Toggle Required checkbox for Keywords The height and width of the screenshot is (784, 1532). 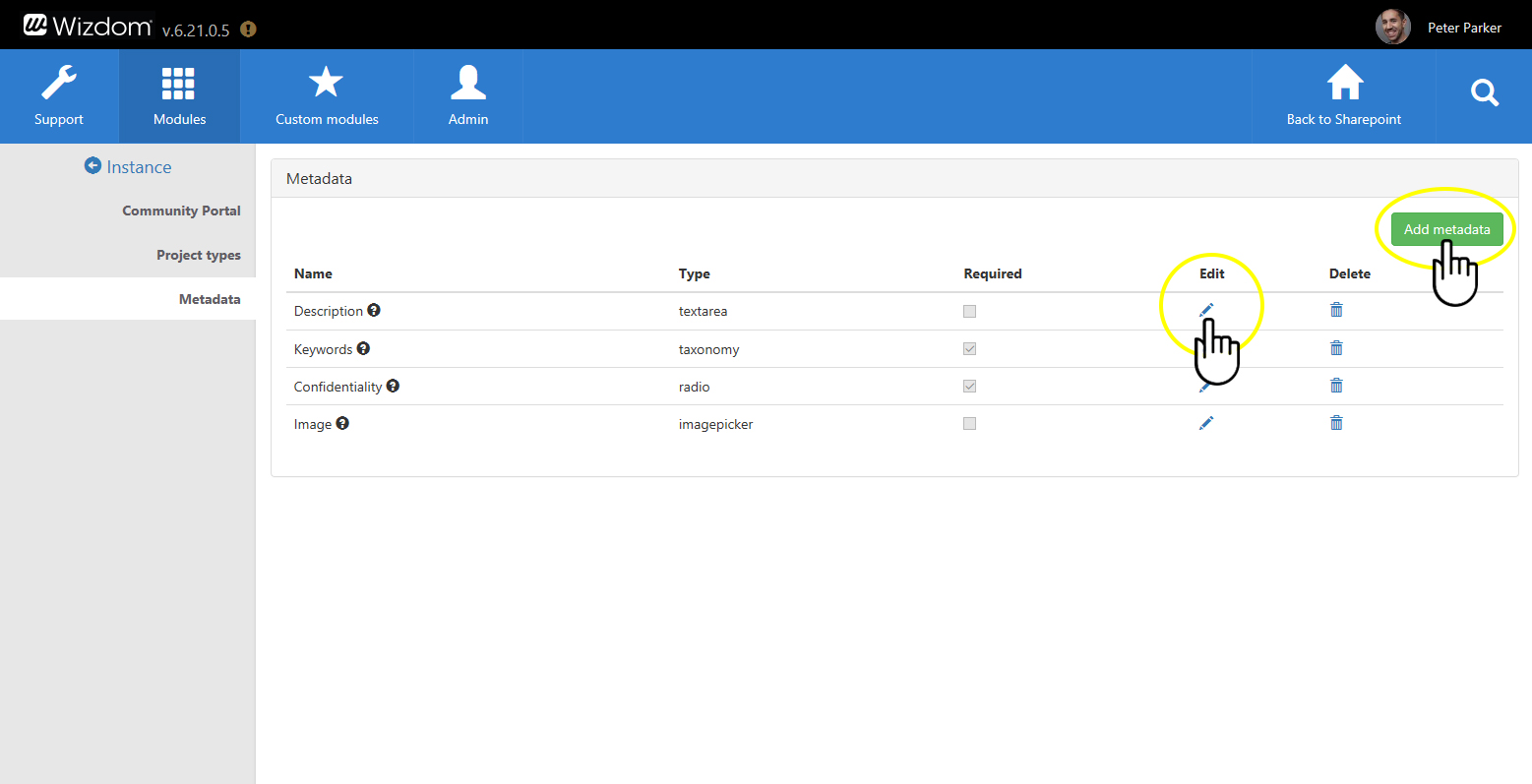click(x=969, y=349)
